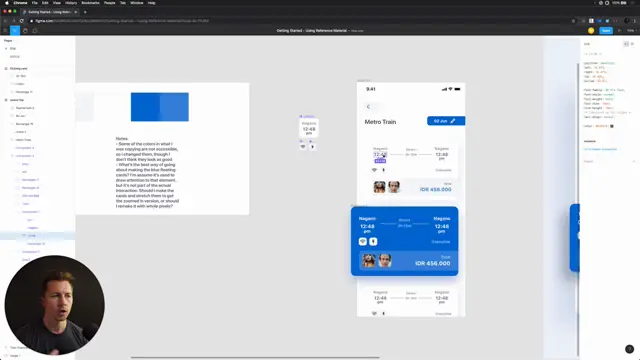Switch the code panel to table view
640x360 pixels.
pos(626,44)
